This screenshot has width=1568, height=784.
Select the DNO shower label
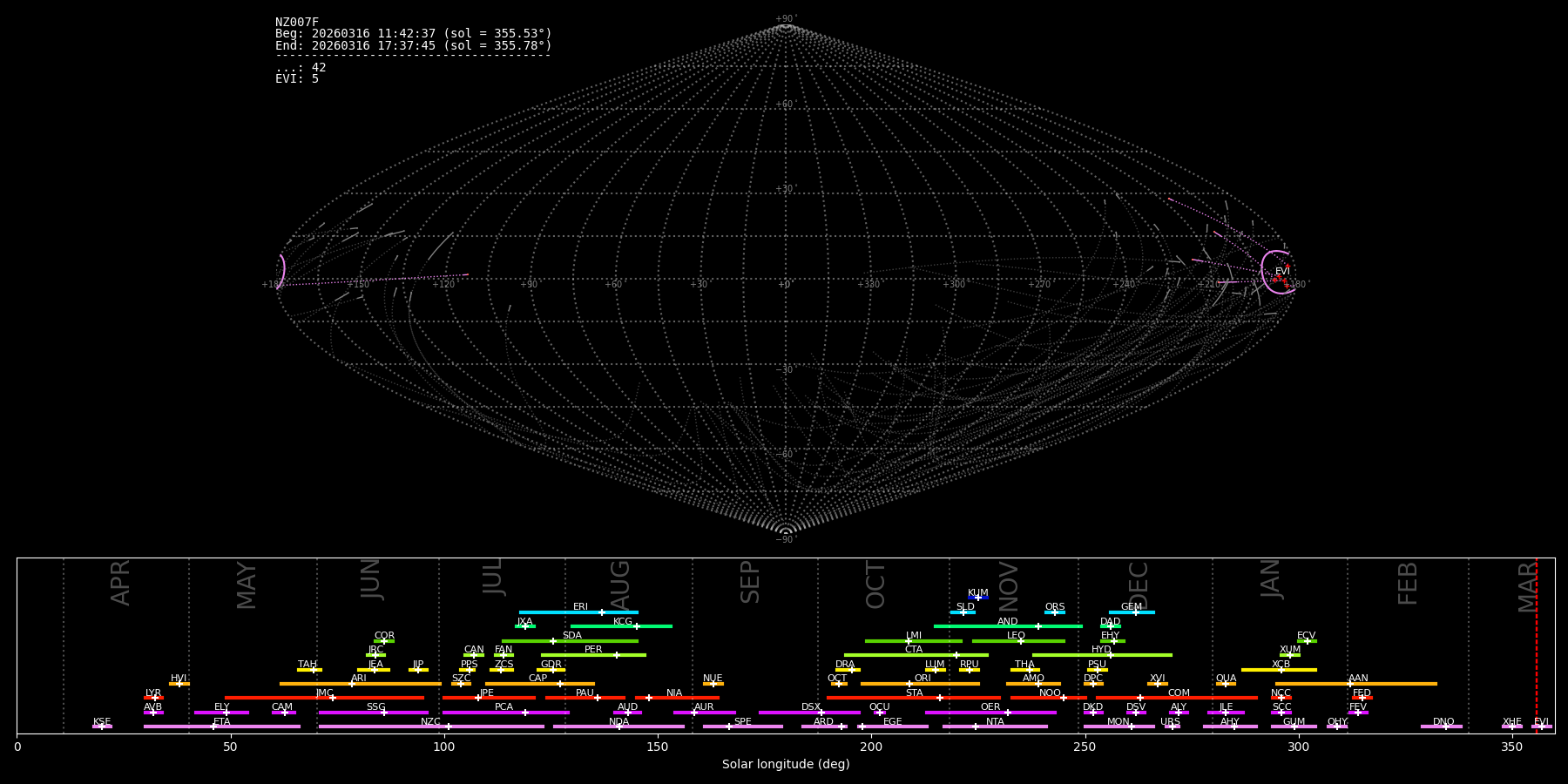(x=1443, y=722)
